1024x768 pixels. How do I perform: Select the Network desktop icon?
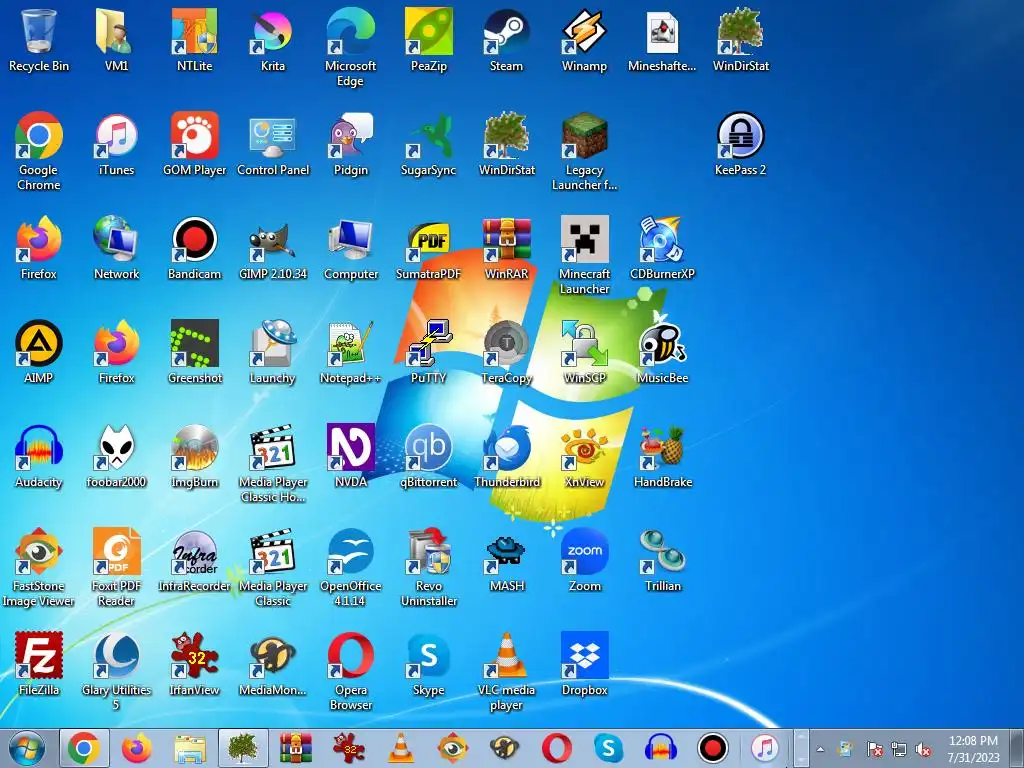coord(116,248)
